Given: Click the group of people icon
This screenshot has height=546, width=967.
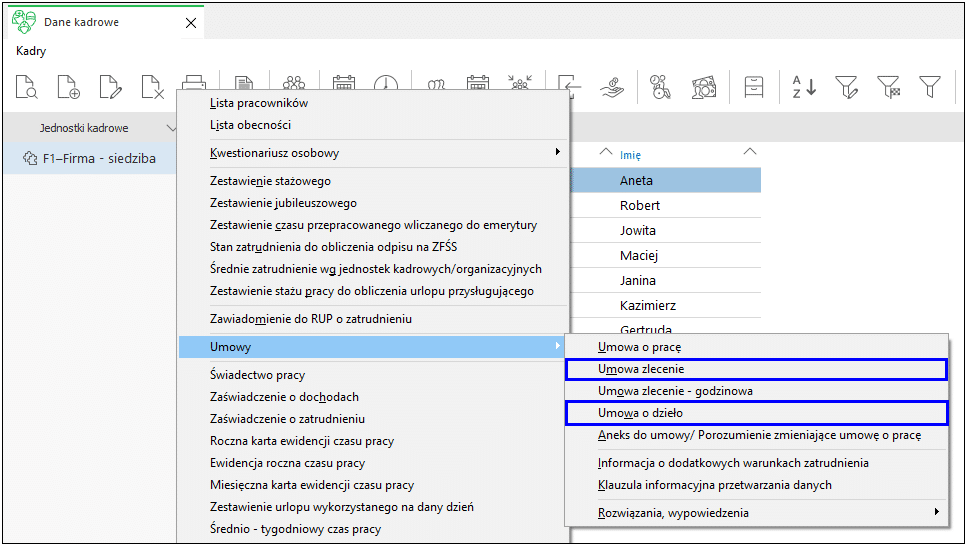Looking at the screenshot, I should tap(294, 83).
